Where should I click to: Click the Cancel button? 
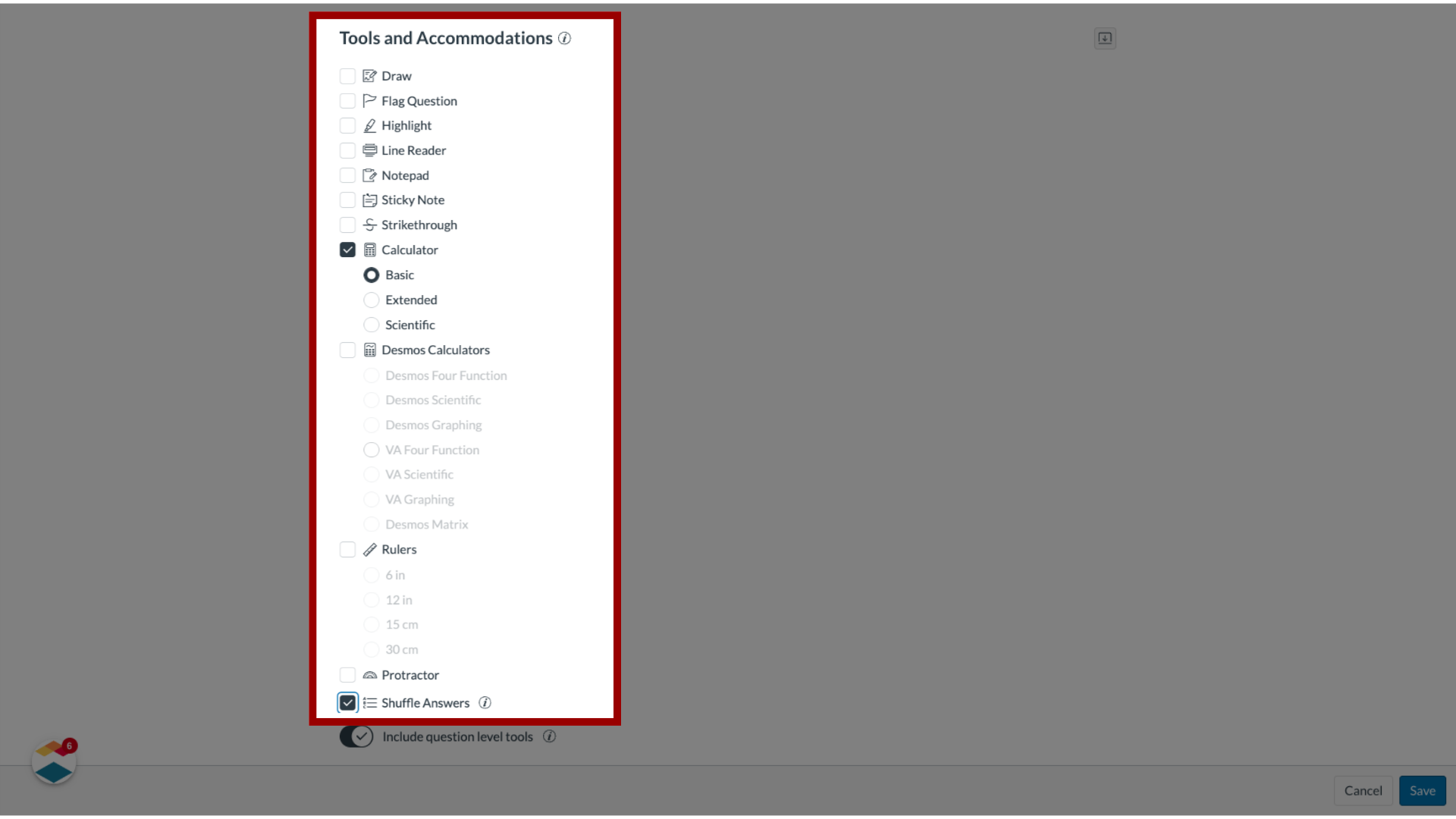pos(1363,790)
